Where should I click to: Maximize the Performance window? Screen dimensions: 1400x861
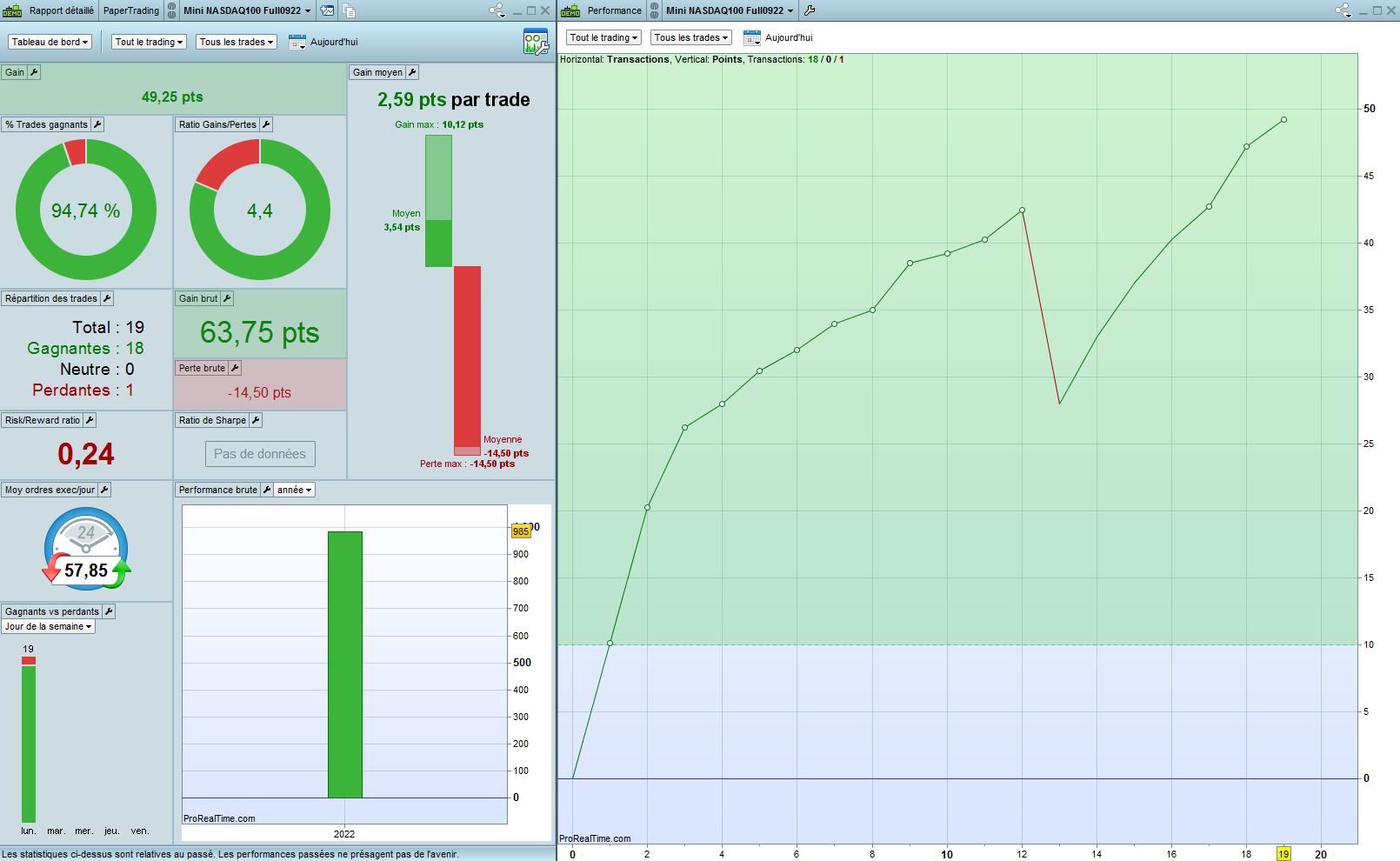(1377, 10)
